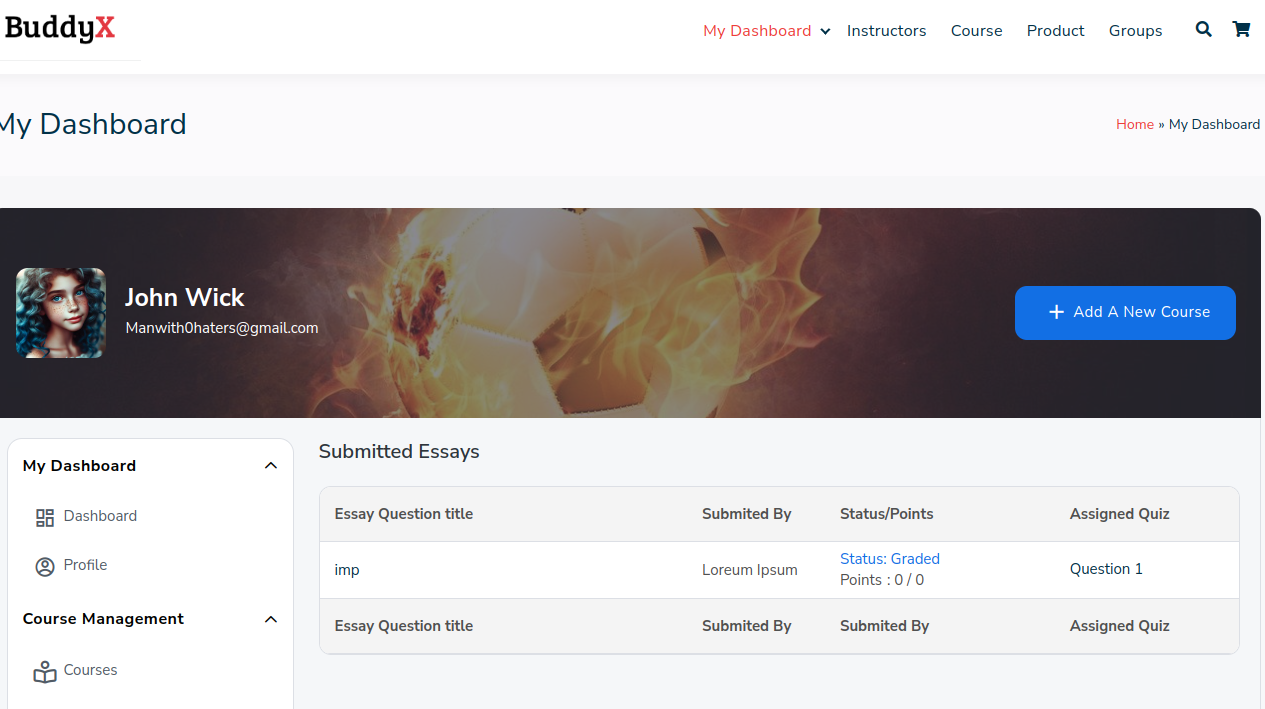This screenshot has width=1265, height=709.
Task: Open the Instructors menu item
Action: (x=886, y=31)
